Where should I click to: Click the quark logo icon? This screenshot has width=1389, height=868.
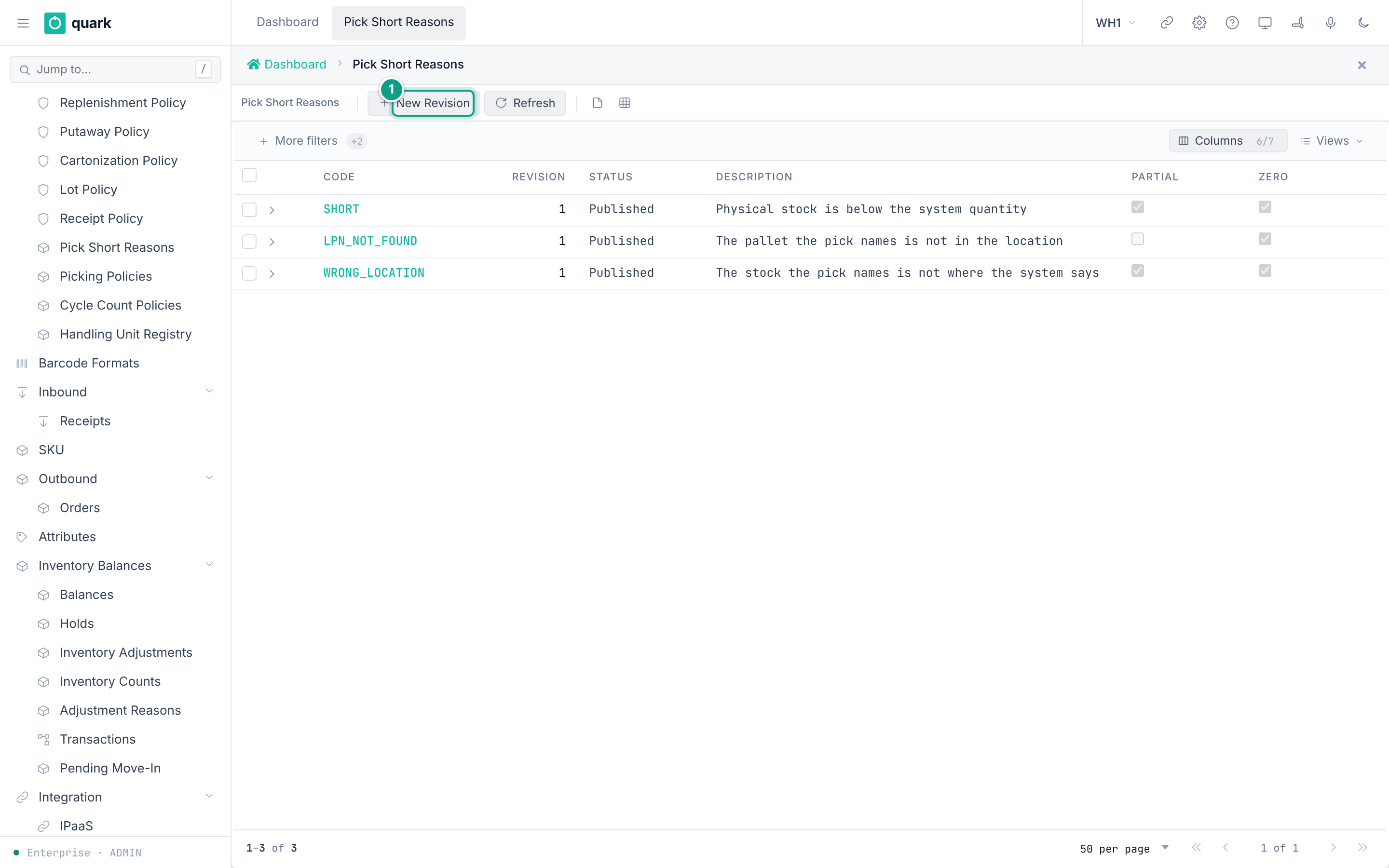[54, 23]
